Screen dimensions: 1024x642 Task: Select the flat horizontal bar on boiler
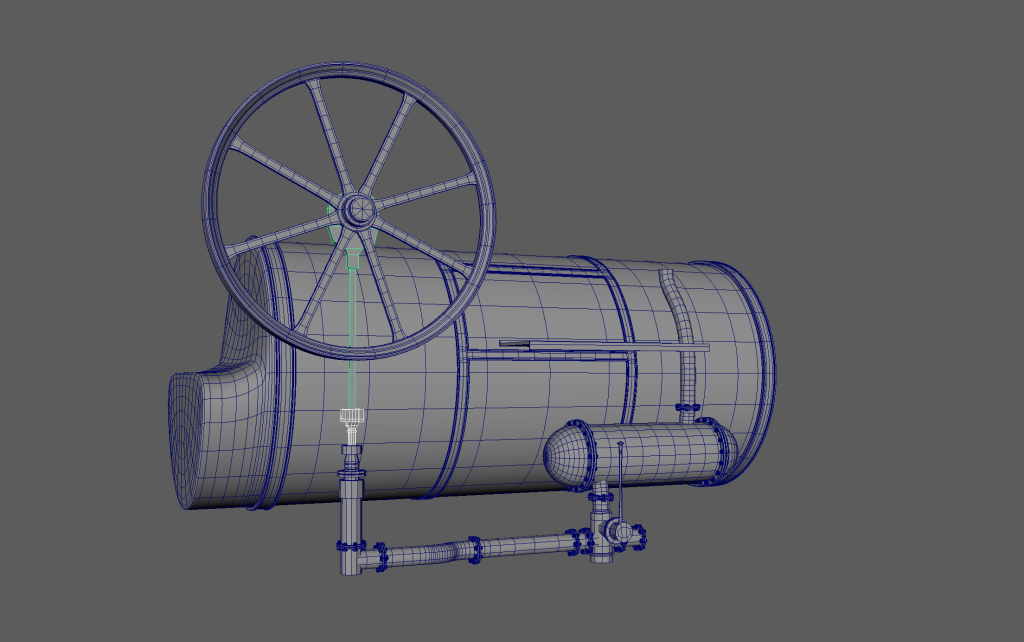[600, 346]
